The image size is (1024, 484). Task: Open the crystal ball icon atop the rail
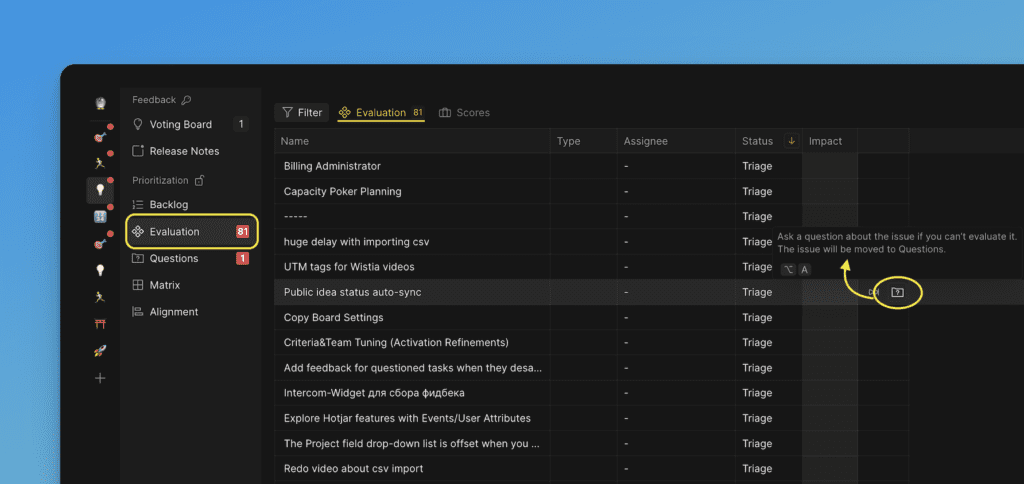100,103
